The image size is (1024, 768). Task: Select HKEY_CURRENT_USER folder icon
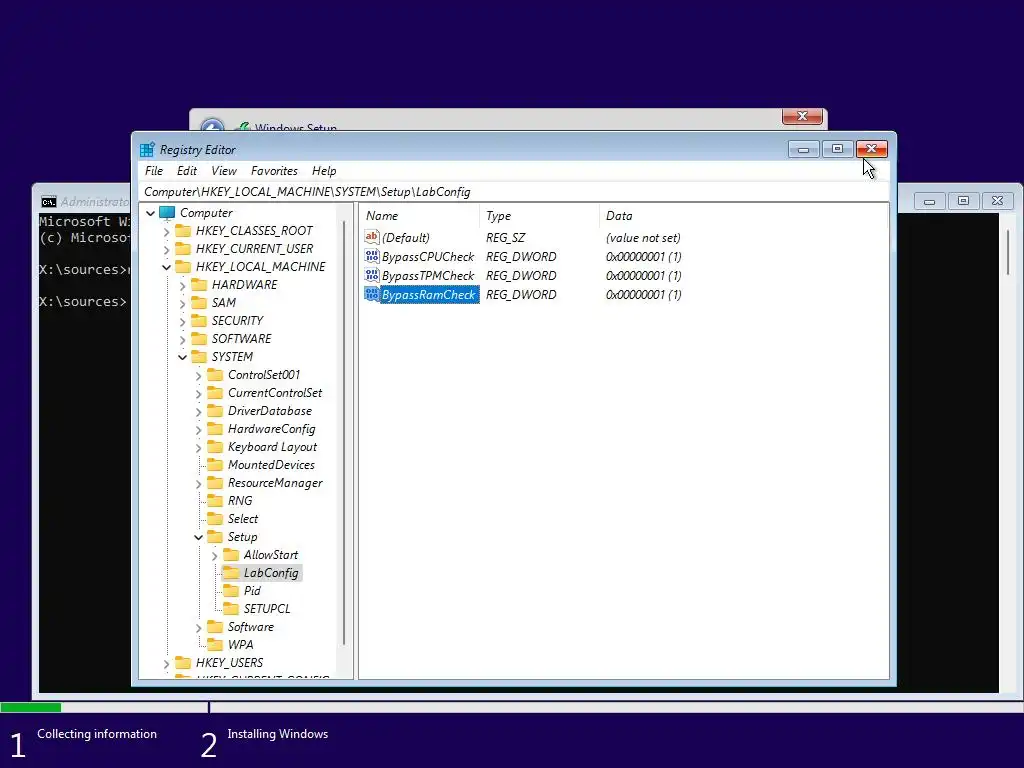point(183,249)
